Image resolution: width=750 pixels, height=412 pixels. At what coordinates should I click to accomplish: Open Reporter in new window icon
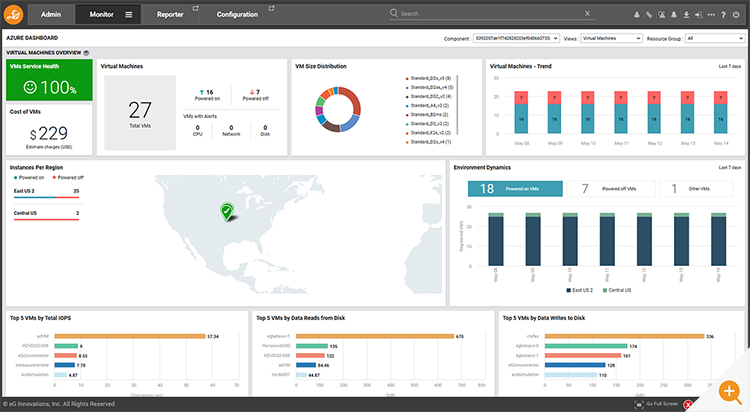195,8
